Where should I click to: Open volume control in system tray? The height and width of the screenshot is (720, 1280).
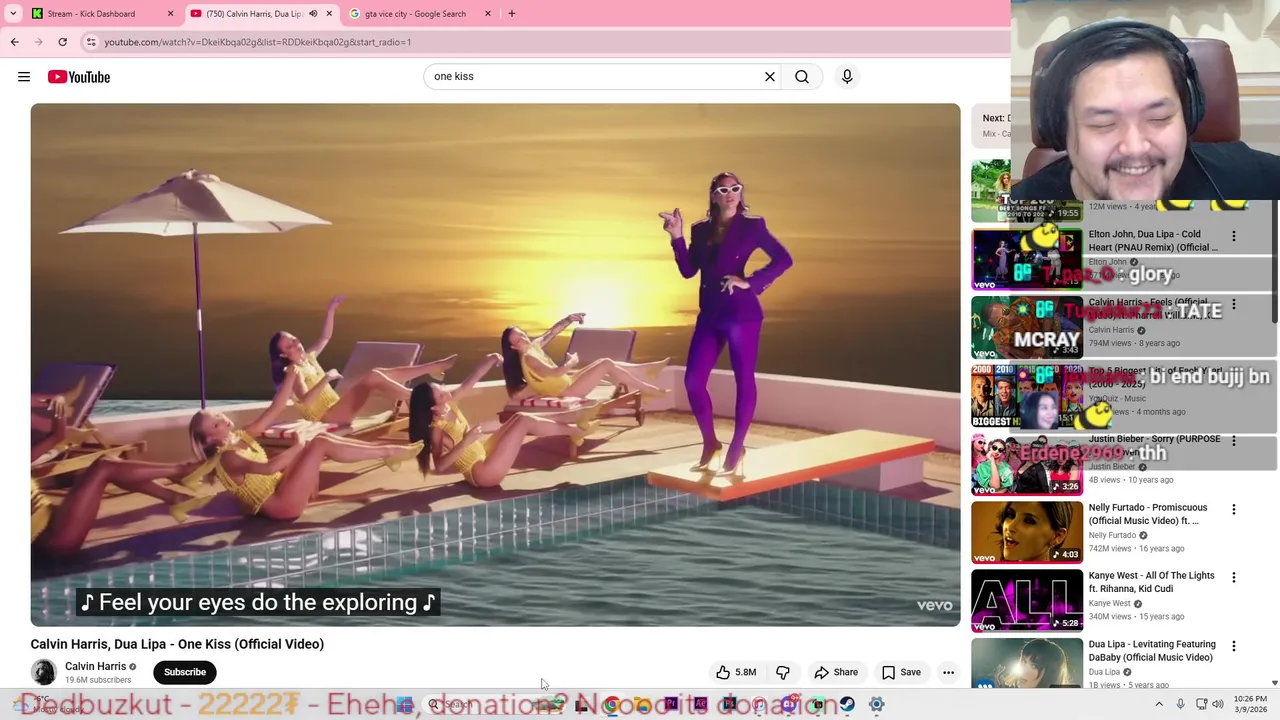coord(1218,705)
